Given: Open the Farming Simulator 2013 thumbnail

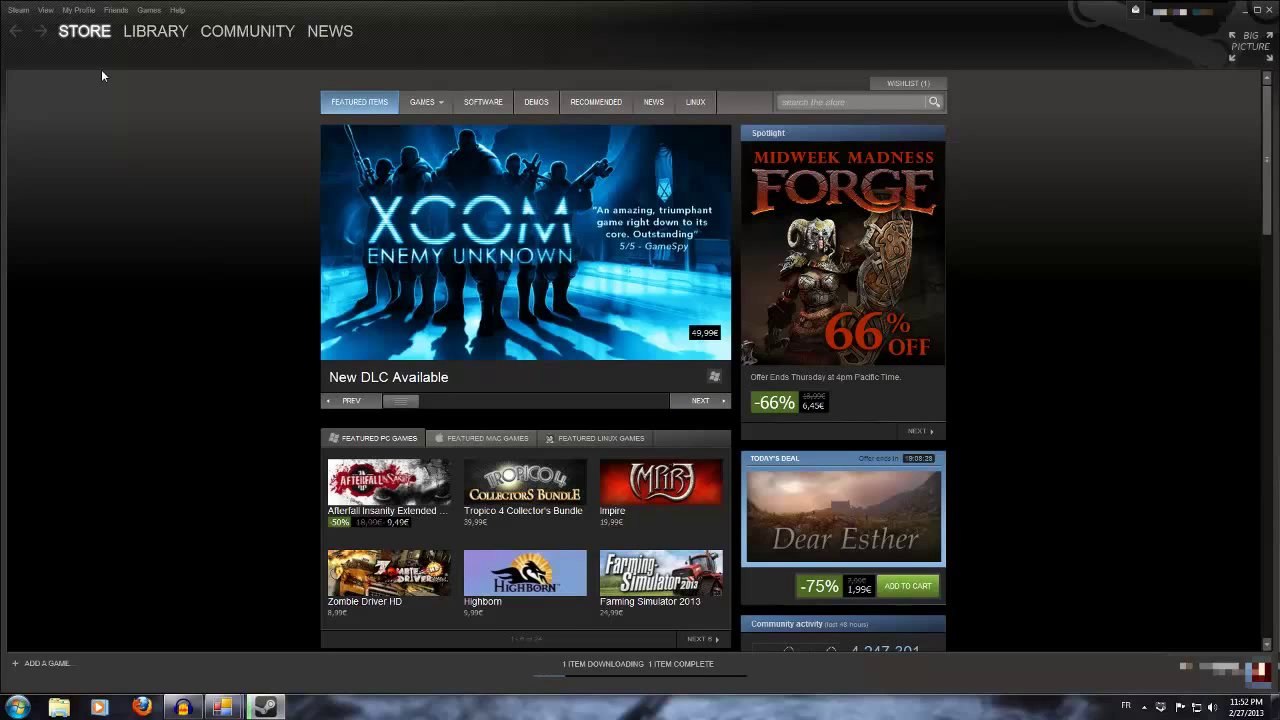Looking at the screenshot, I should coord(661,573).
